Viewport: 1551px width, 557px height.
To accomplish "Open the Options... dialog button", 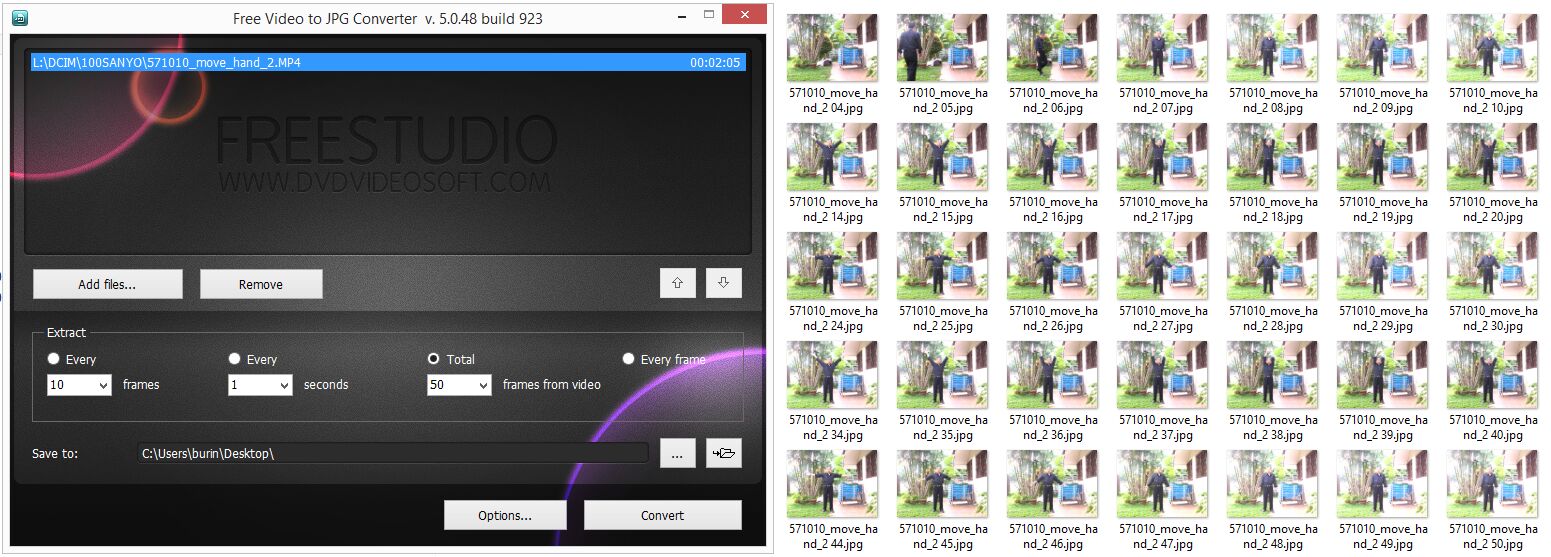I will click(x=505, y=515).
